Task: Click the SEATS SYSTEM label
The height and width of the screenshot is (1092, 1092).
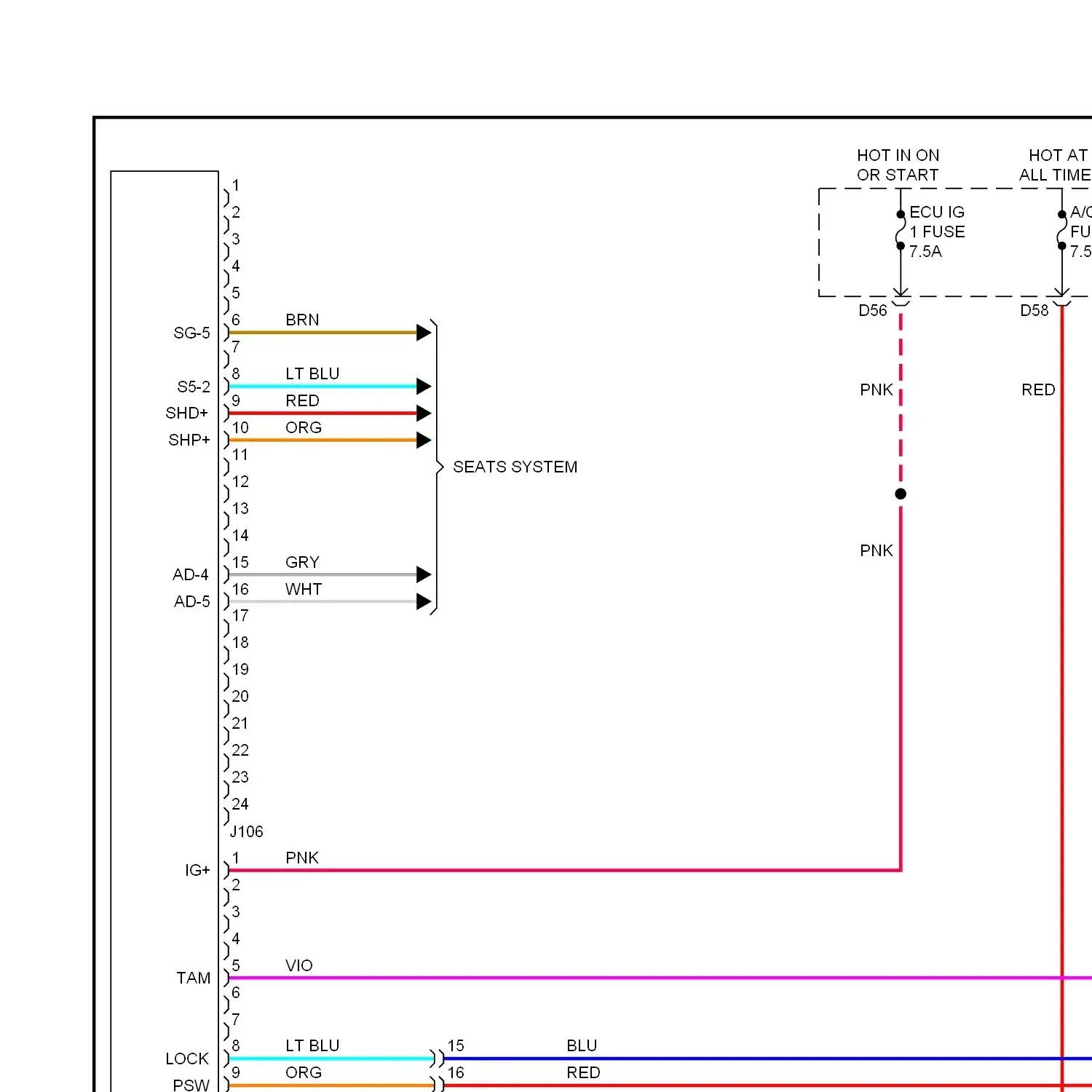Action: click(x=515, y=467)
